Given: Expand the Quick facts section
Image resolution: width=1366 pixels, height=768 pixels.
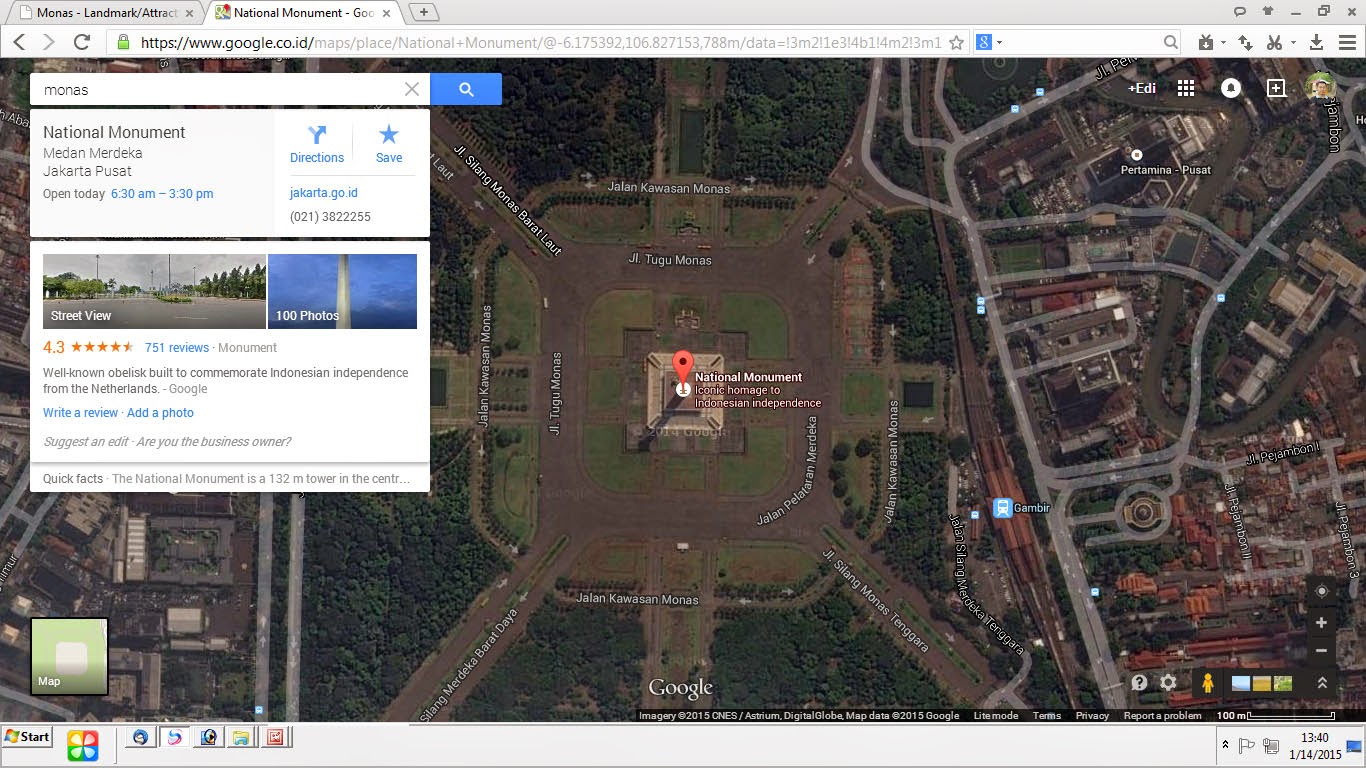Looking at the screenshot, I should 230,479.
